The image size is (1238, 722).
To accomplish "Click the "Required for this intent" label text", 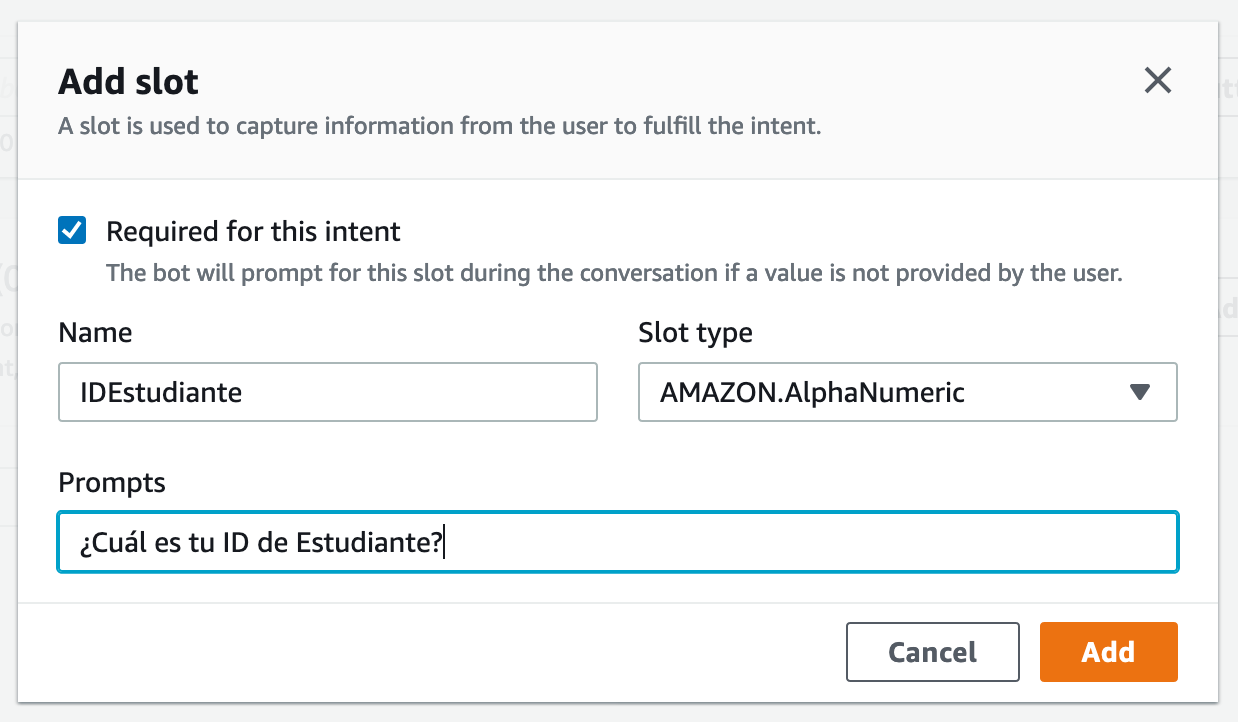I will 253,232.
